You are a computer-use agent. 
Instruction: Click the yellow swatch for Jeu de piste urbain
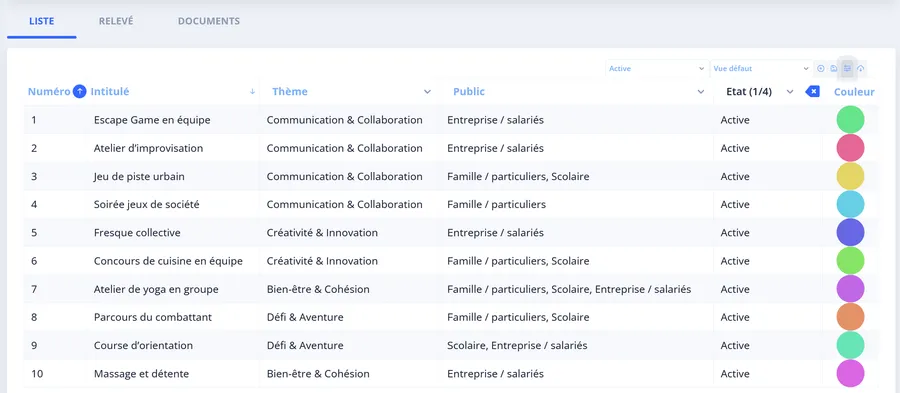point(850,176)
